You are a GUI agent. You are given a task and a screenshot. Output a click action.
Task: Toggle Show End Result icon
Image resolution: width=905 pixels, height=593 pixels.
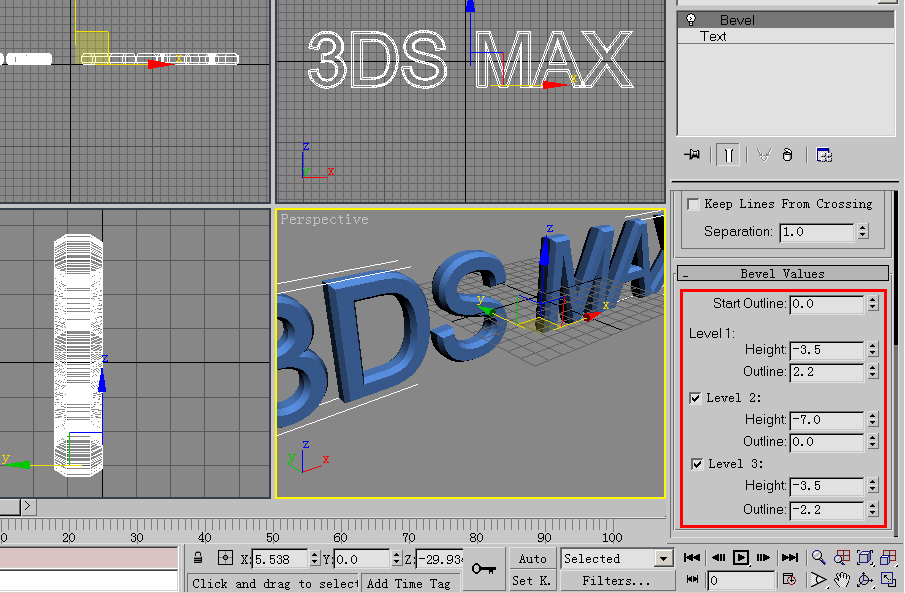(x=728, y=155)
